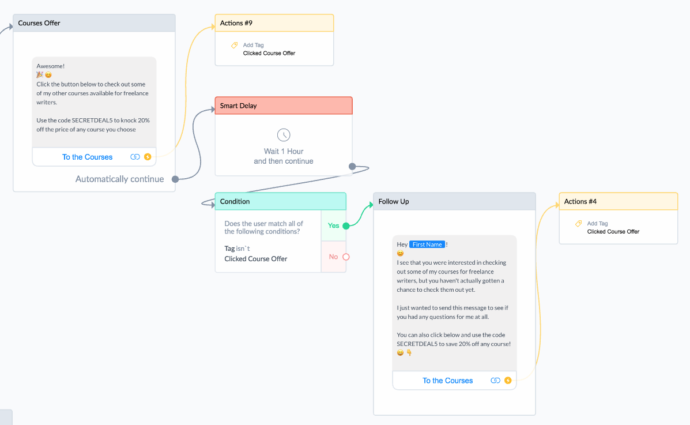Screen dimensions: 690x425
Task: Click the First Name variable chip
Action: pyautogui.click(x=427, y=245)
